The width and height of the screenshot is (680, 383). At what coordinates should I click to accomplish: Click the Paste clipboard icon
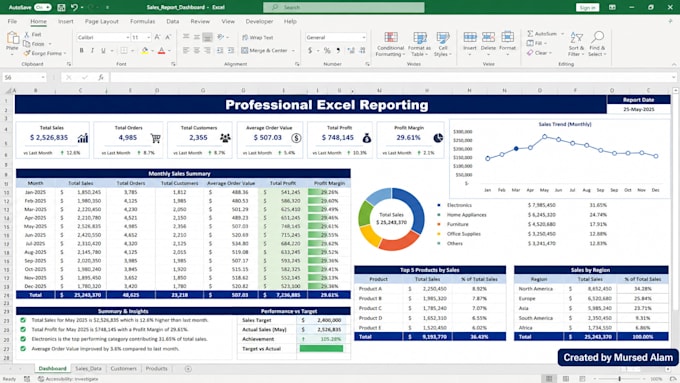pyautogui.click(x=12, y=39)
